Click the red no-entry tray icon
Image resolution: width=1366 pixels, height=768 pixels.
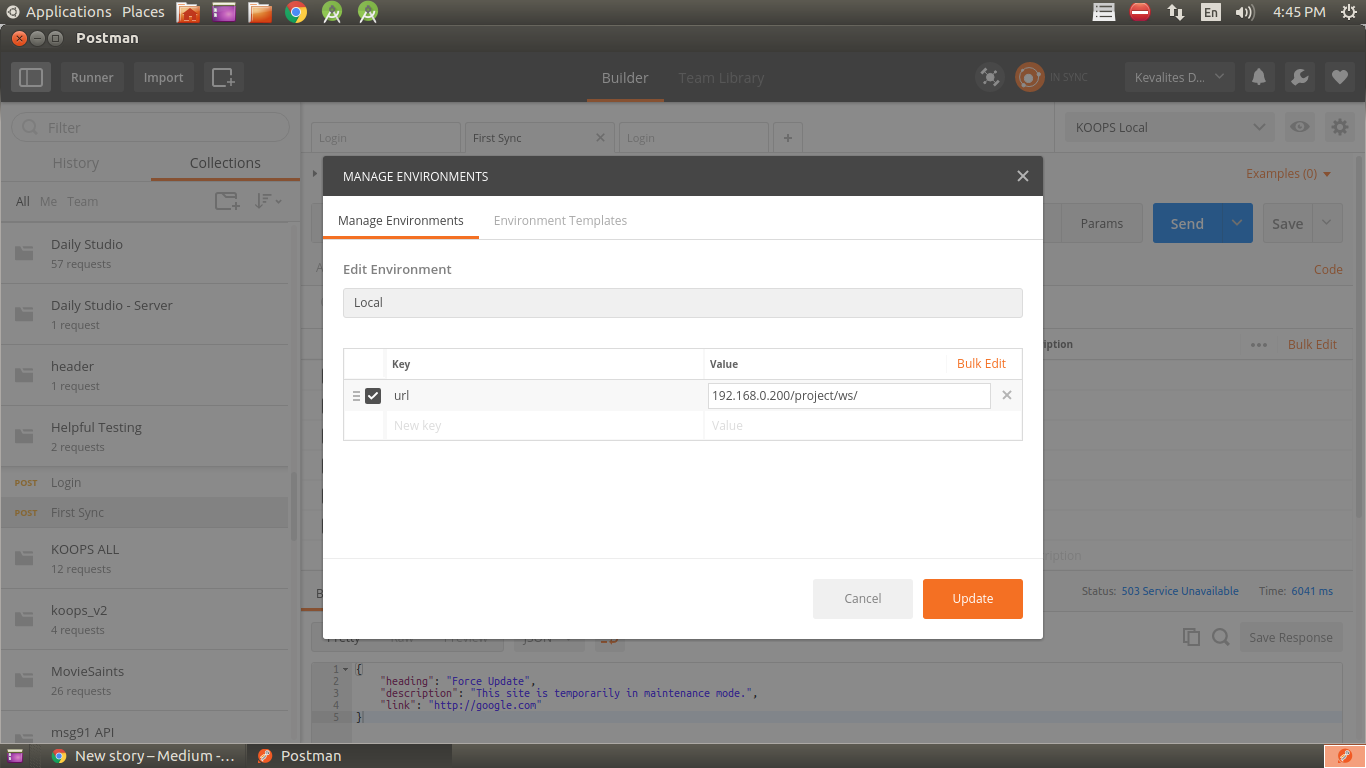[1140, 12]
